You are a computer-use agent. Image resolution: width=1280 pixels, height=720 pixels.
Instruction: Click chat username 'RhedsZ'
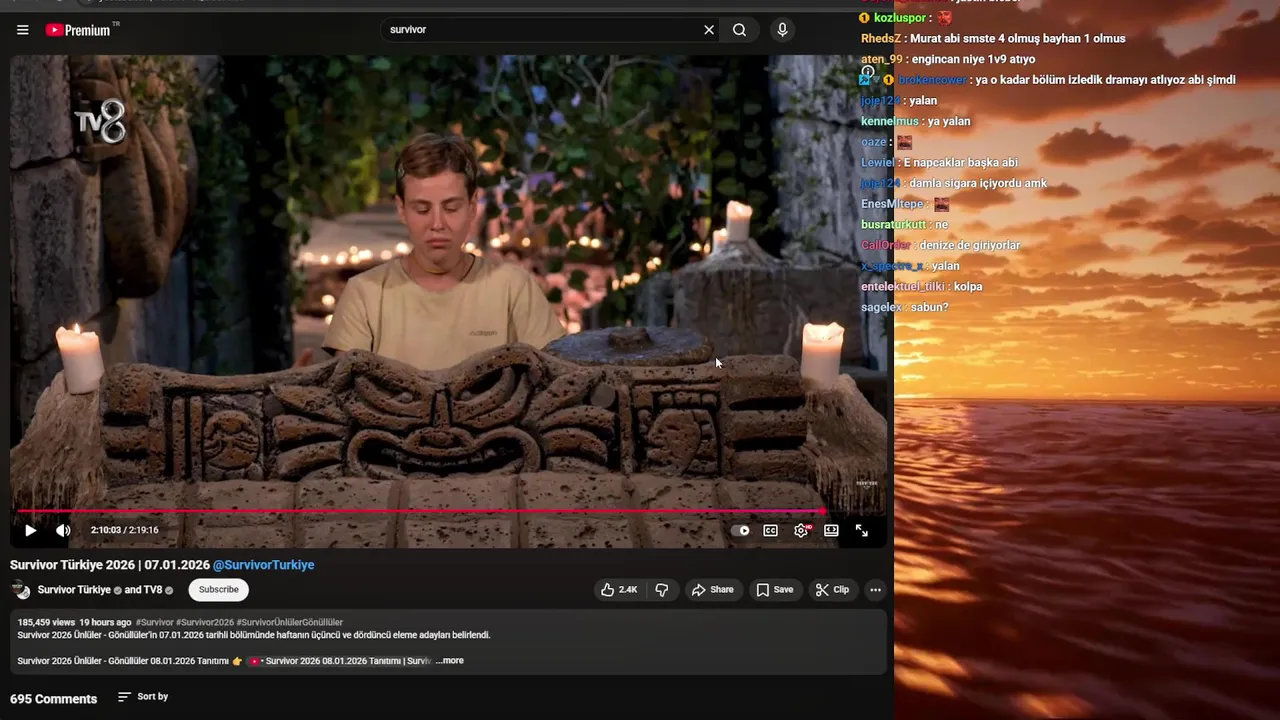click(882, 39)
